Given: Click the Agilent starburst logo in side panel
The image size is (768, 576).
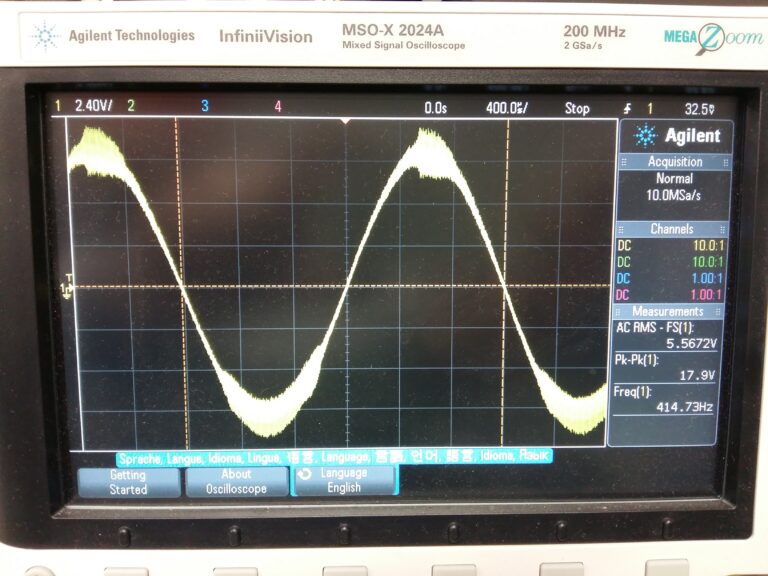Looking at the screenshot, I should pyautogui.click(x=646, y=136).
